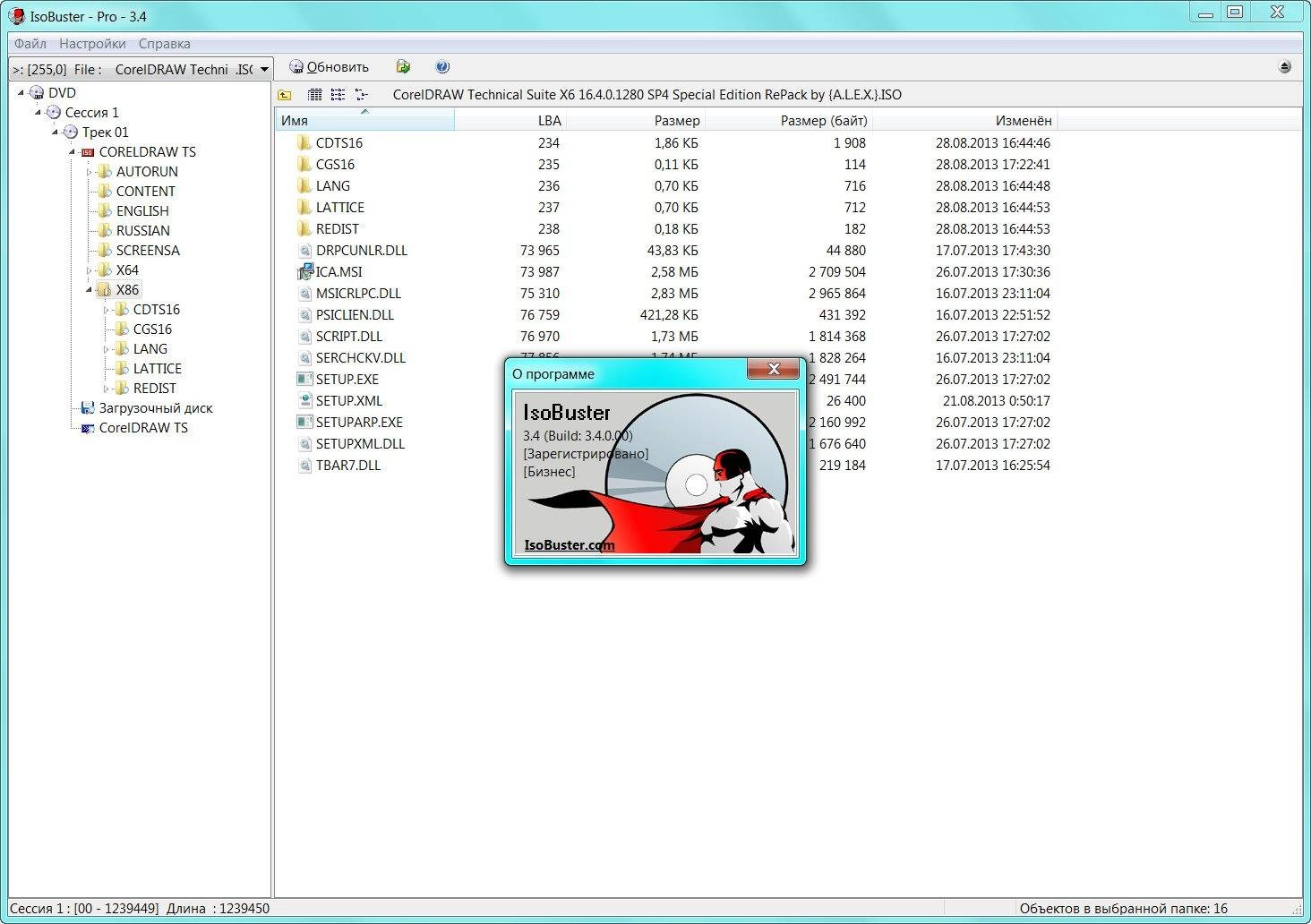Select CorelDRAW TS file-system icon at tree bottom
This screenshot has height=924, width=1311.
click(x=88, y=428)
